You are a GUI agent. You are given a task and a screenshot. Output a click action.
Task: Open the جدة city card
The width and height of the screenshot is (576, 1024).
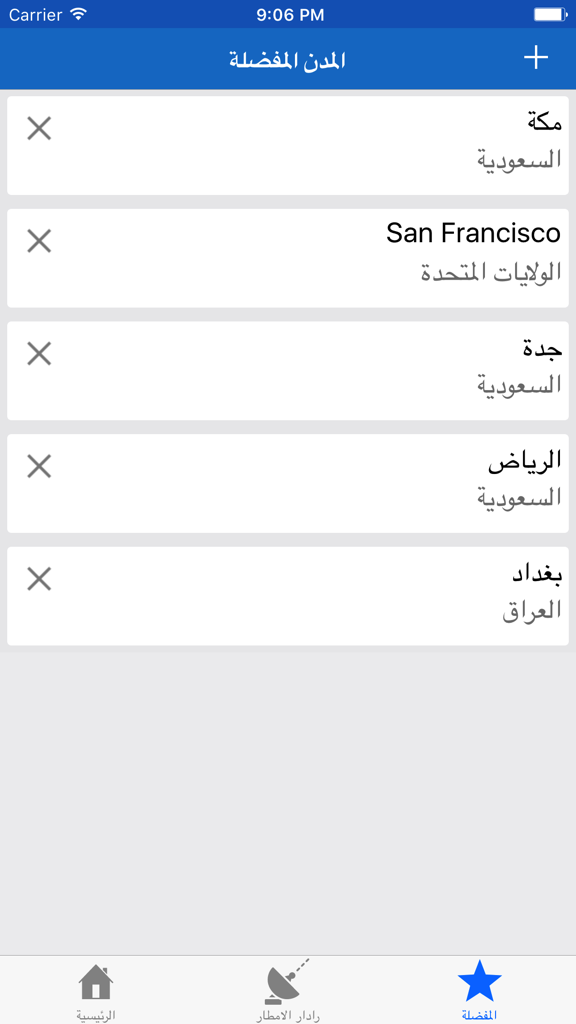[300, 370]
